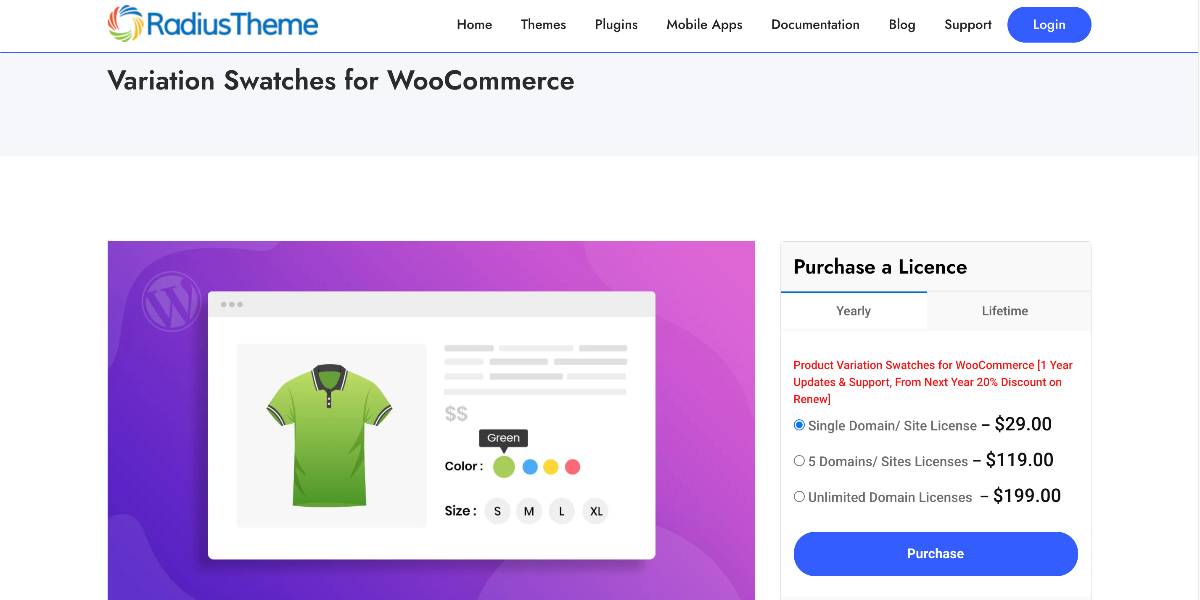1200x600 pixels.
Task: Pick the blue color swatch
Action: (530, 466)
